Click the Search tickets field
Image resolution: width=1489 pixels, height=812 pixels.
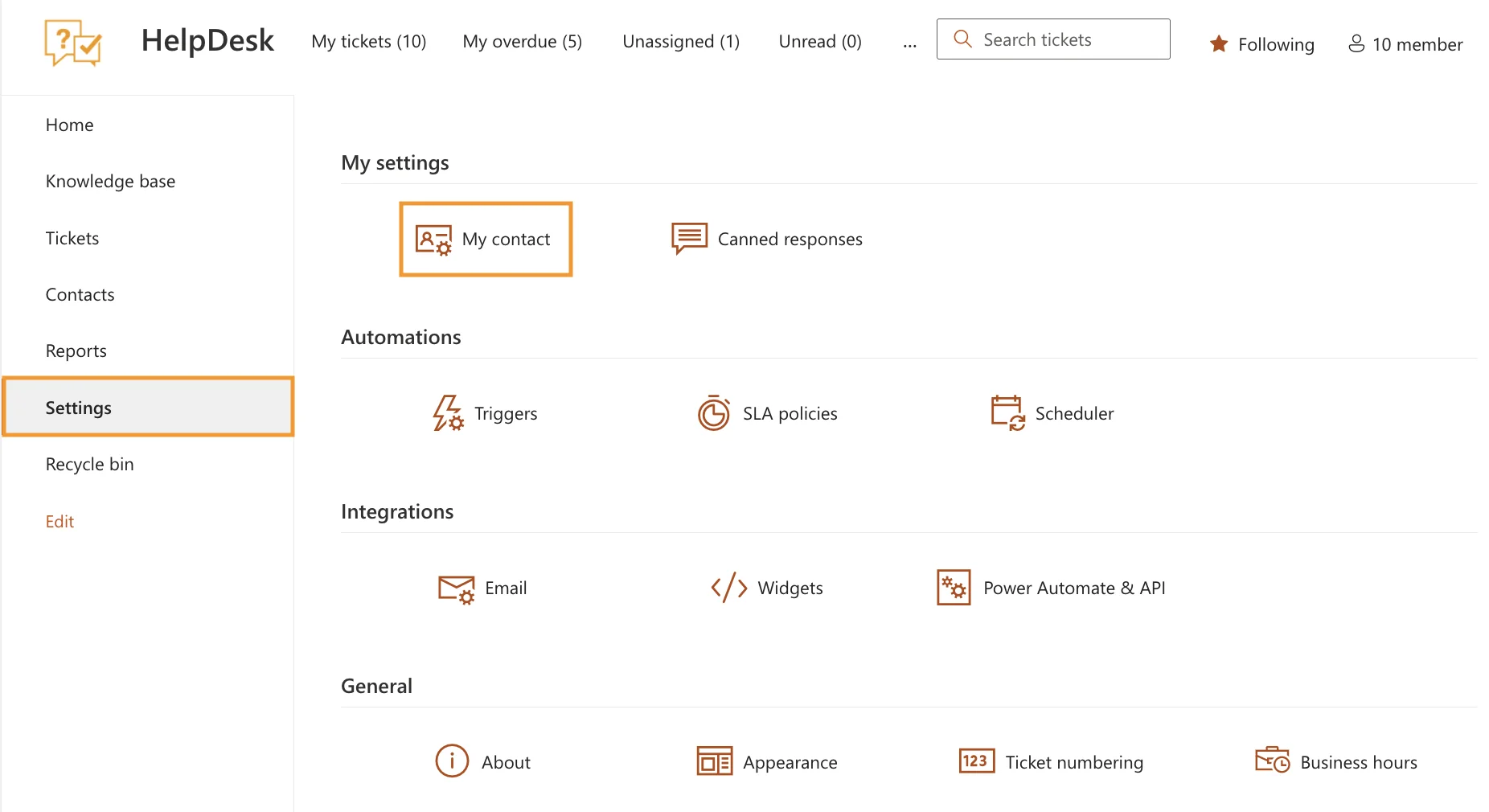click(1053, 39)
